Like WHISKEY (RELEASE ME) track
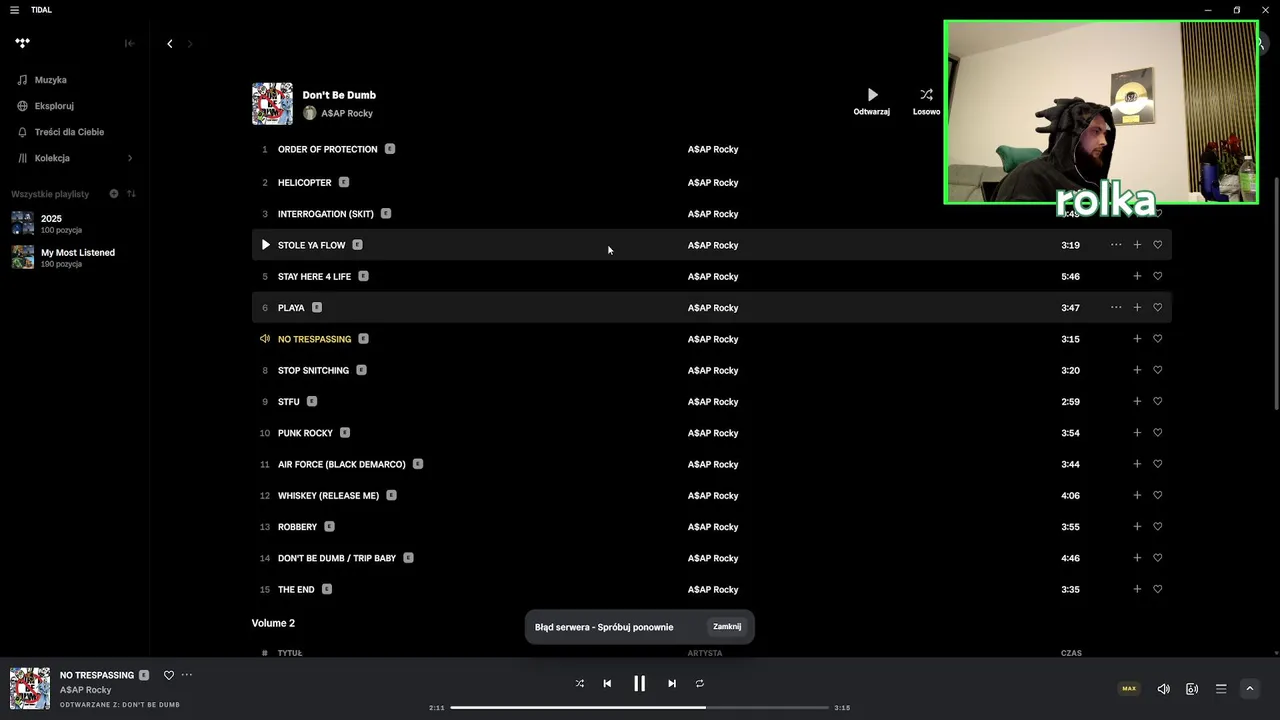The width and height of the screenshot is (1280, 720). 1158,496
